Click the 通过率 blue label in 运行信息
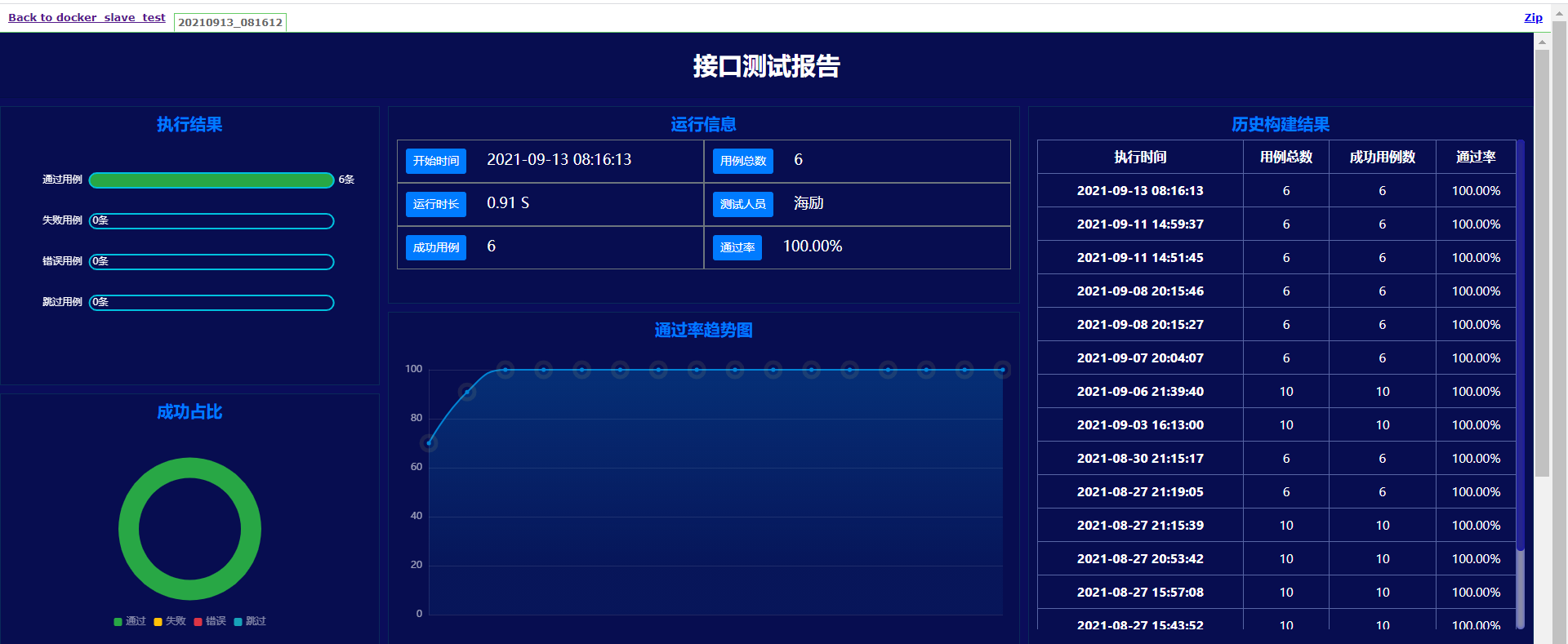This screenshot has width=1568, height=644. pyautogui.click(x=737, y=247)
